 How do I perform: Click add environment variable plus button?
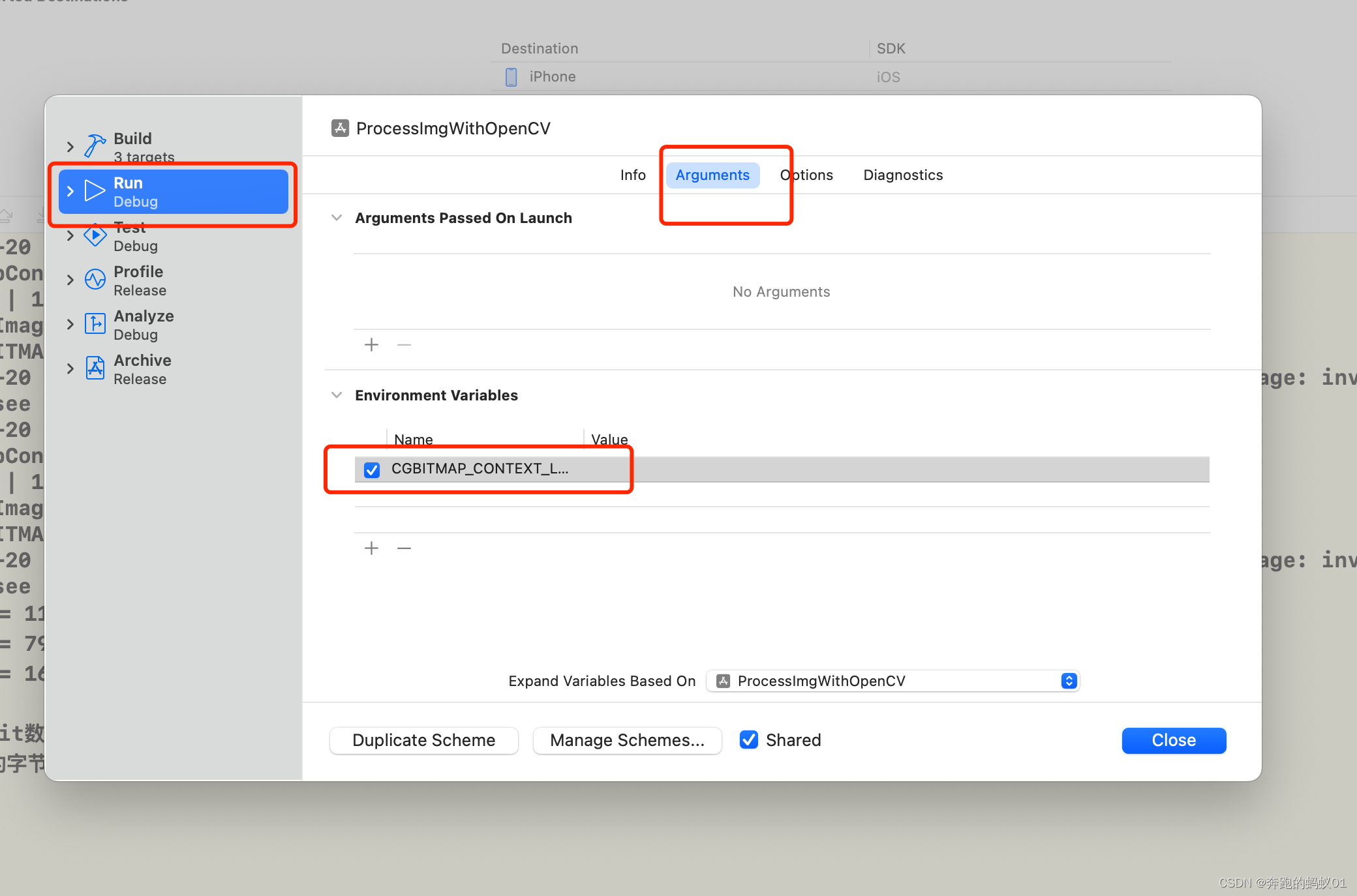point(371,548)
